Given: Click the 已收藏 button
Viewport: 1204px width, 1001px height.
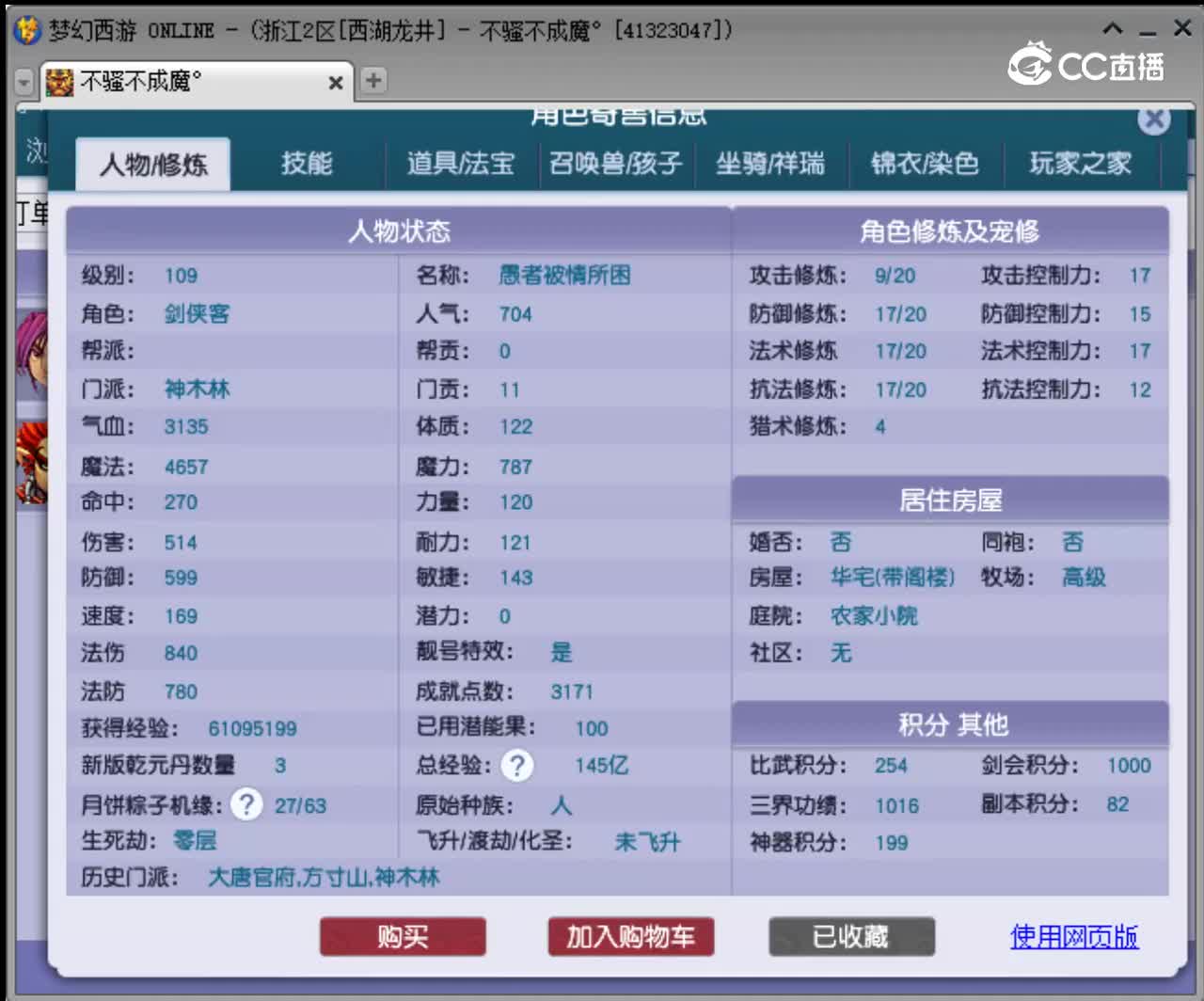Looking at the screenshot, I should pyautogui.click(x=851, y=937).
